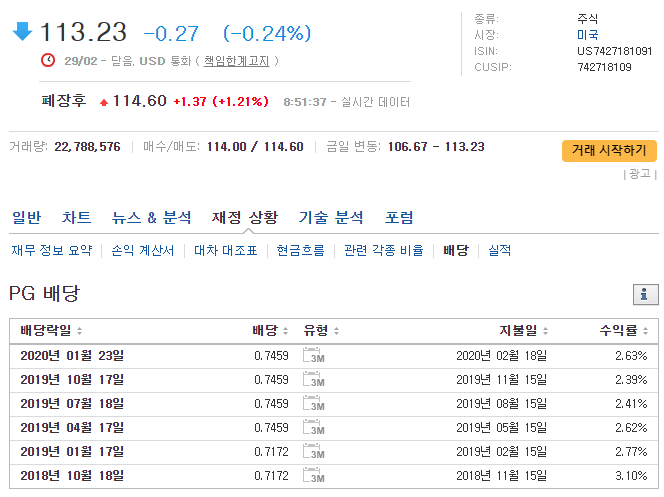The width and height of the screenshot is (664, 497).
Task: Open the 일반 tab
Action: coord(26,218)
